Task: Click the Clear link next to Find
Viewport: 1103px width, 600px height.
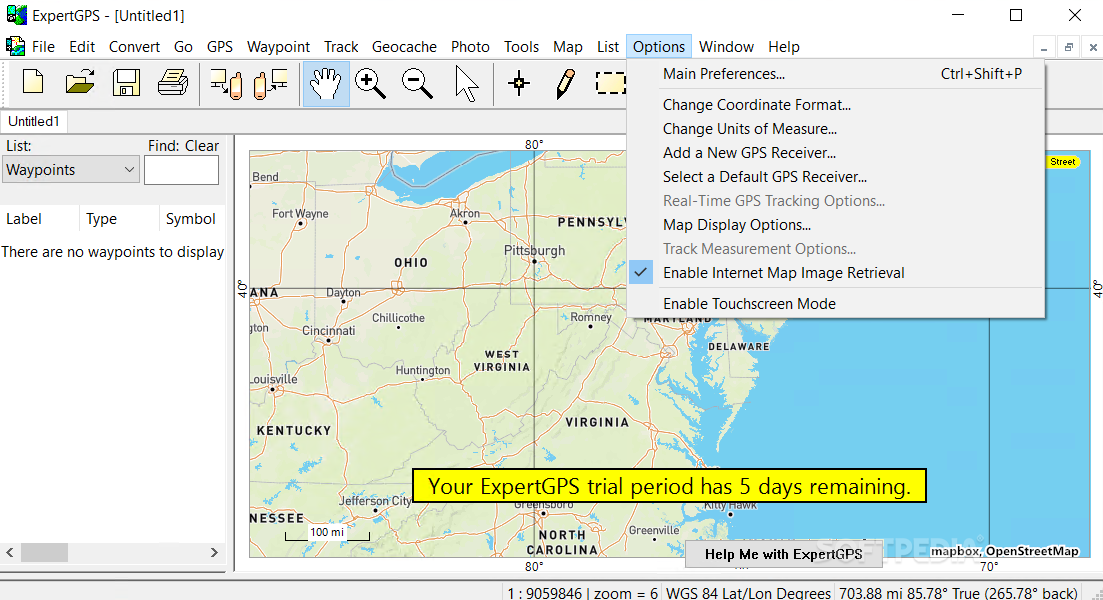Action: 202,146
